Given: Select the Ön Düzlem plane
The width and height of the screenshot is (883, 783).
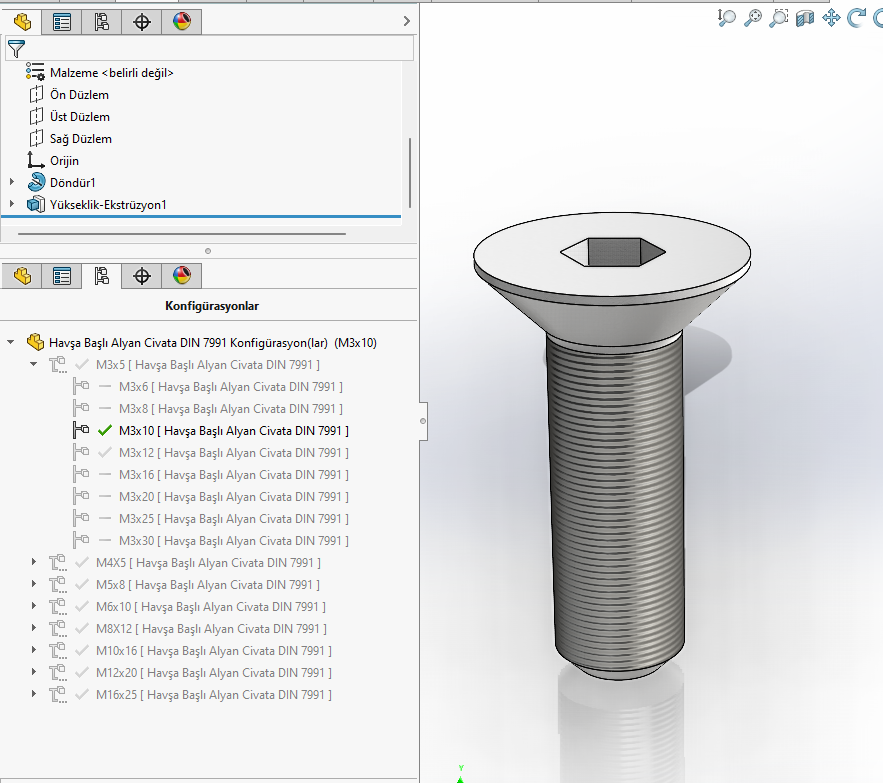Looking at the screenshot, I should point(79,95).
